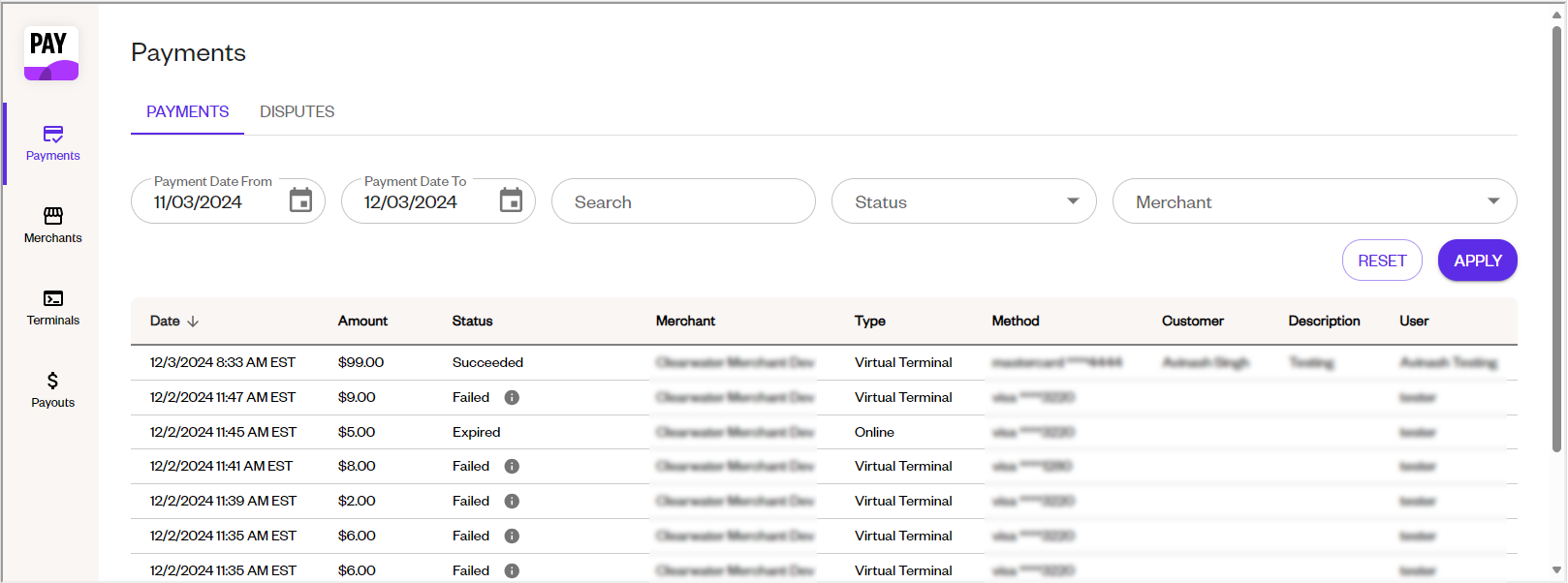
Task: Open Payouts in the sidebar
Action: (53, 390)
